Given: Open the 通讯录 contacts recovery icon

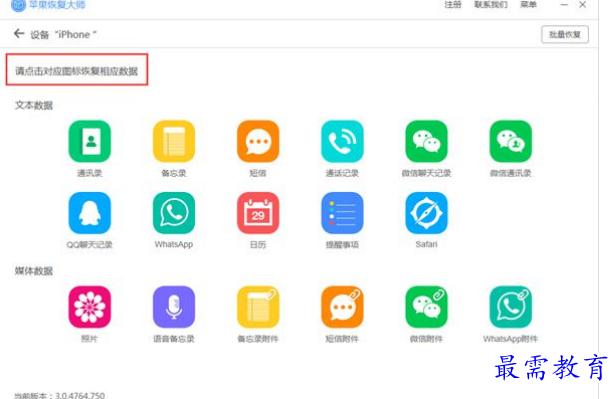Looking at the screenshot, I should [x=90, y=141].
